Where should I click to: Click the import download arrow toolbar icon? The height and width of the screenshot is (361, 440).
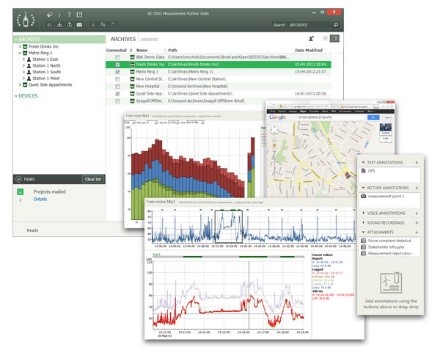[x=59, y=25]
